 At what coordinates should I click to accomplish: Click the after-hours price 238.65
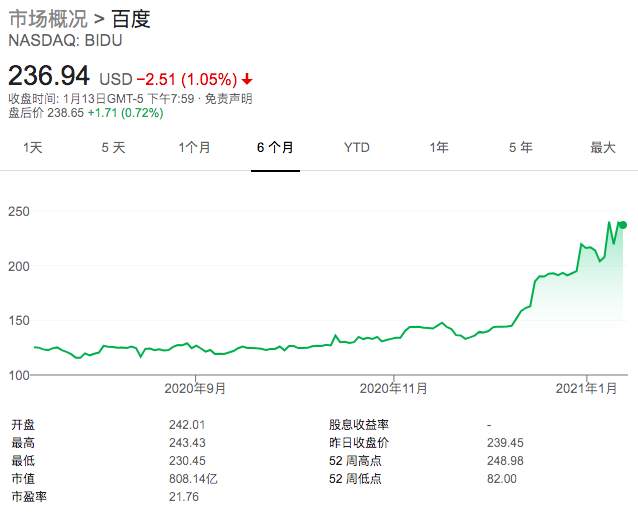tap(66, 113)
